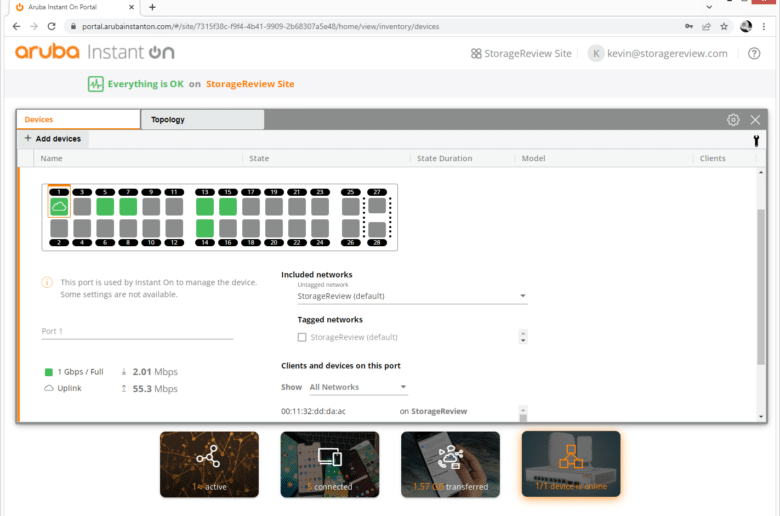Sort by Name column header
The width and height of the screenshot is (780, 516).
click(x=51, y=158)
